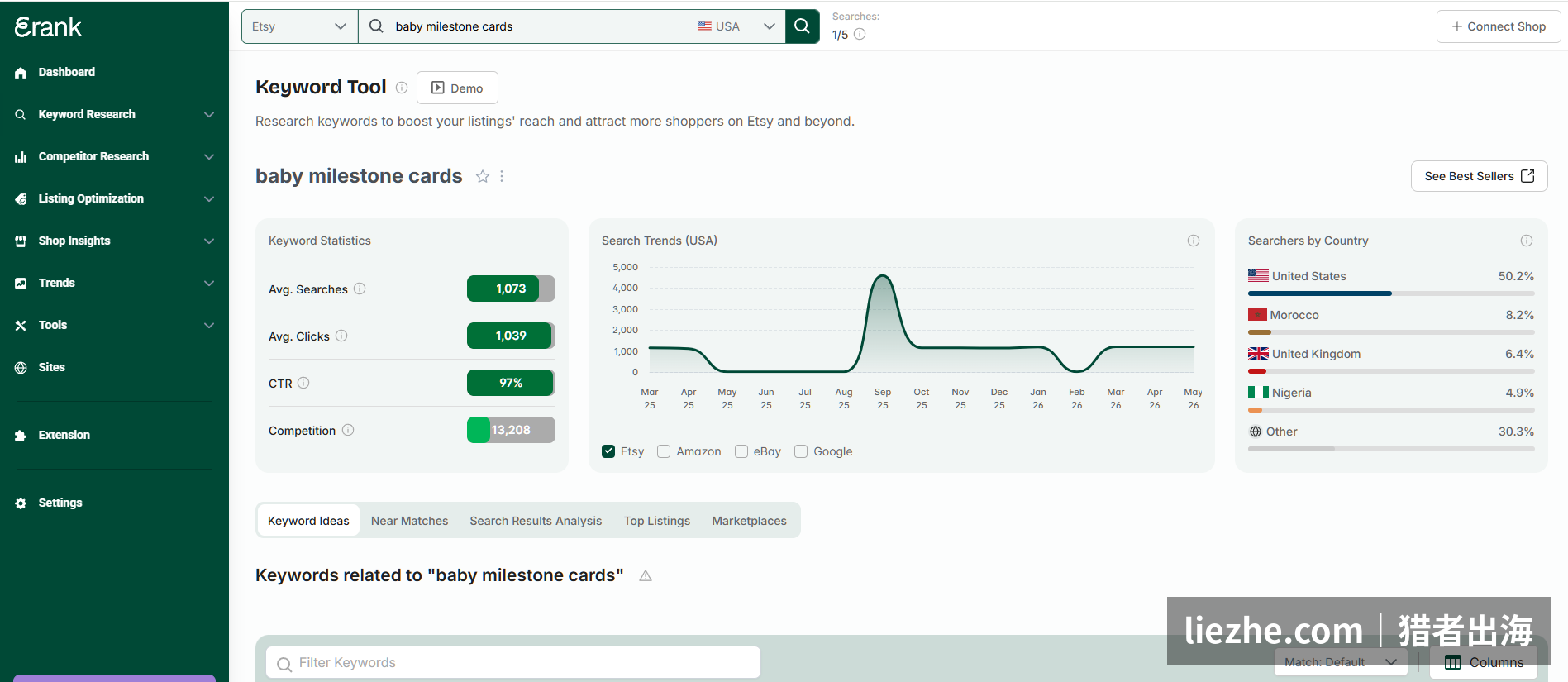Expand the Tools menu chevron
Screen dimensions: 1568x682
(209, 326)
